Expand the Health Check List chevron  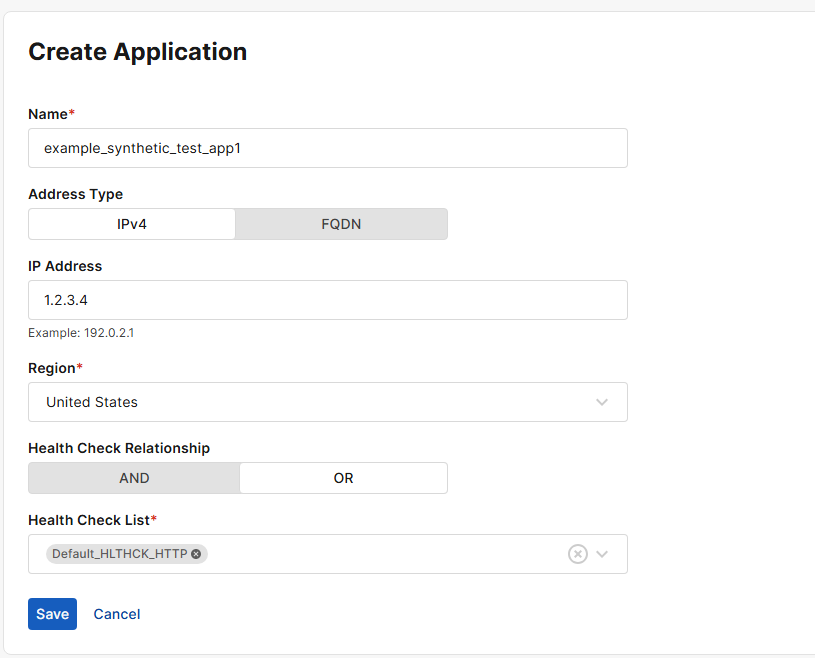point(602,554)
